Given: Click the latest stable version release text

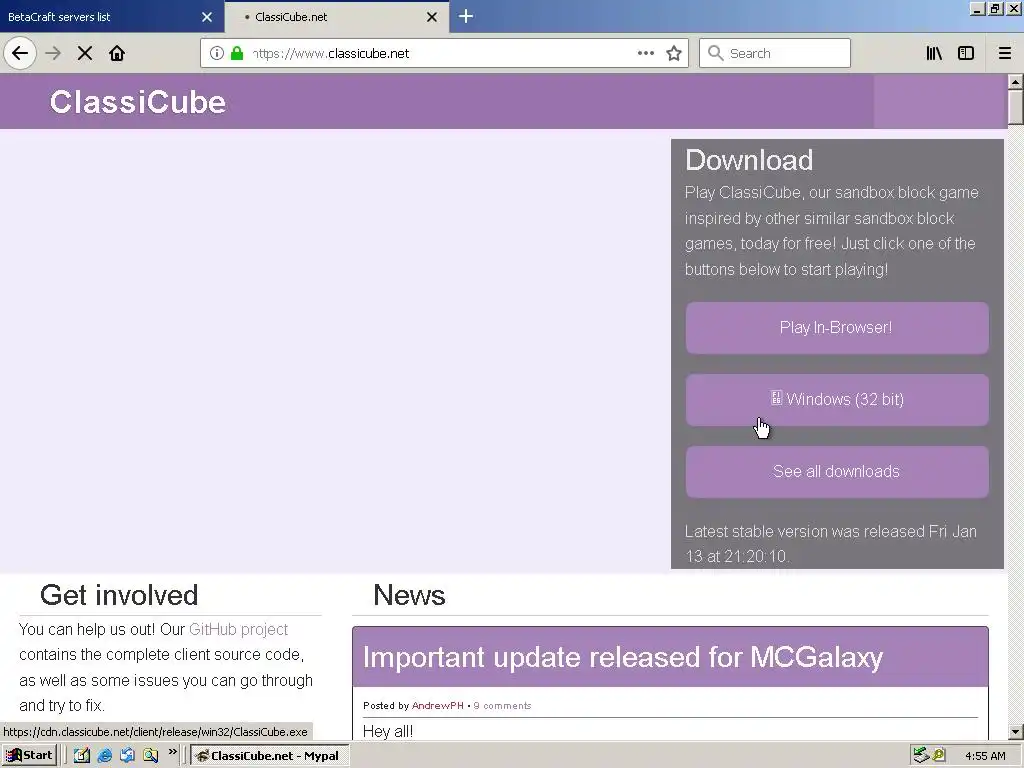Looking at the screenshot, I should pyautogui.click(x=831, y=543).
